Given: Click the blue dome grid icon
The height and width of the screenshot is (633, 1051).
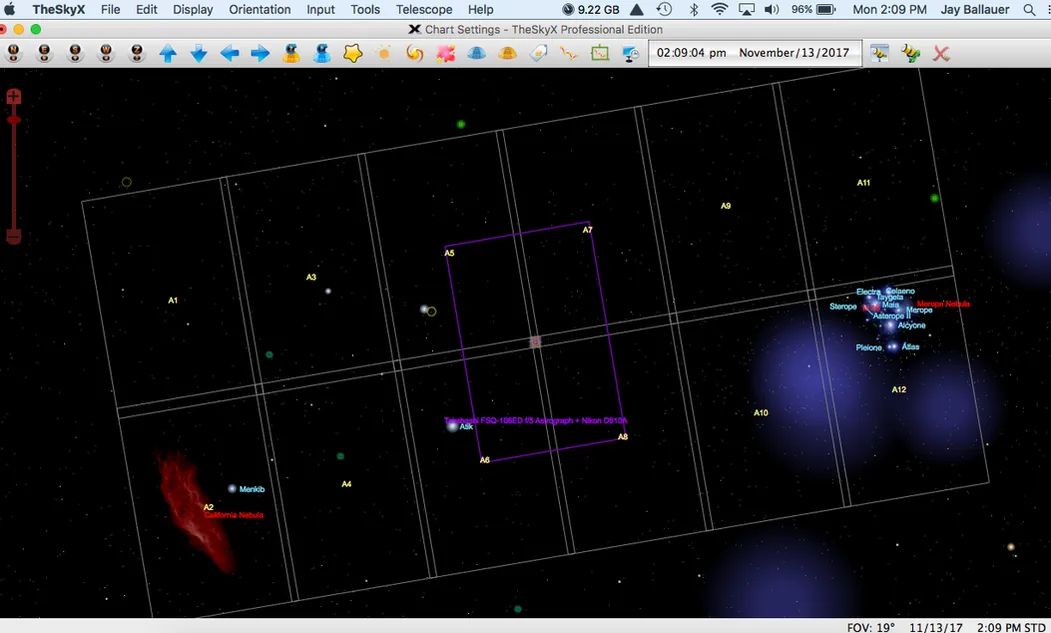Looking at the screenshot, I should point(476,53).
